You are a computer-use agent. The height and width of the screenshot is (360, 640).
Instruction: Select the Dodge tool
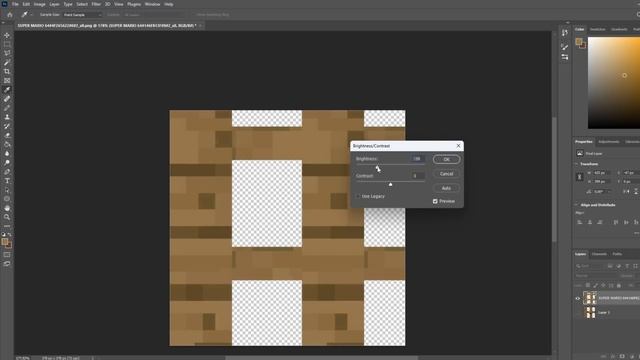click(7, 162)
